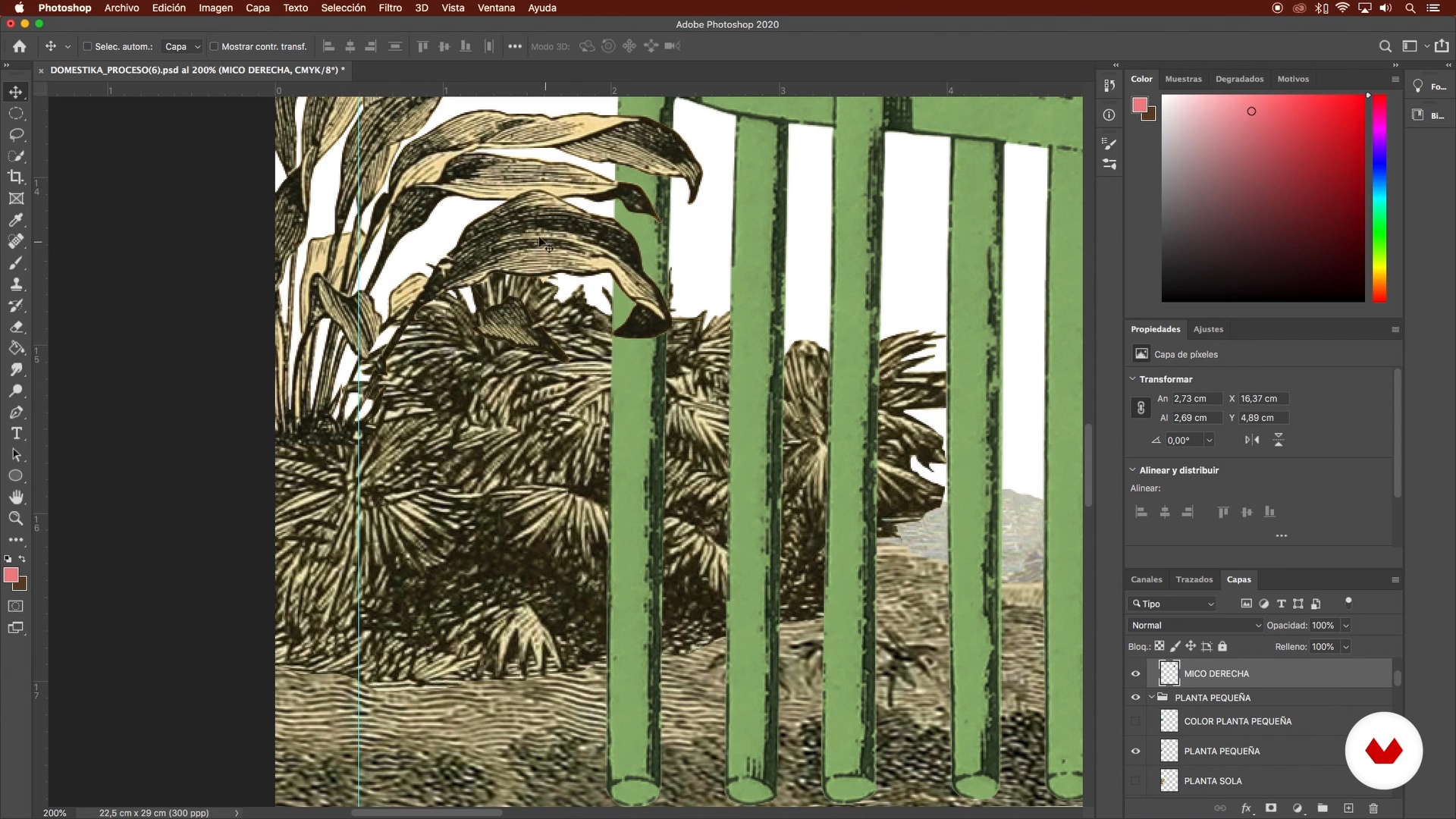This screenshot has height=819, width=1456.
Task: Click the foreground color swatch in Color panel
Action: point(1140,105)
